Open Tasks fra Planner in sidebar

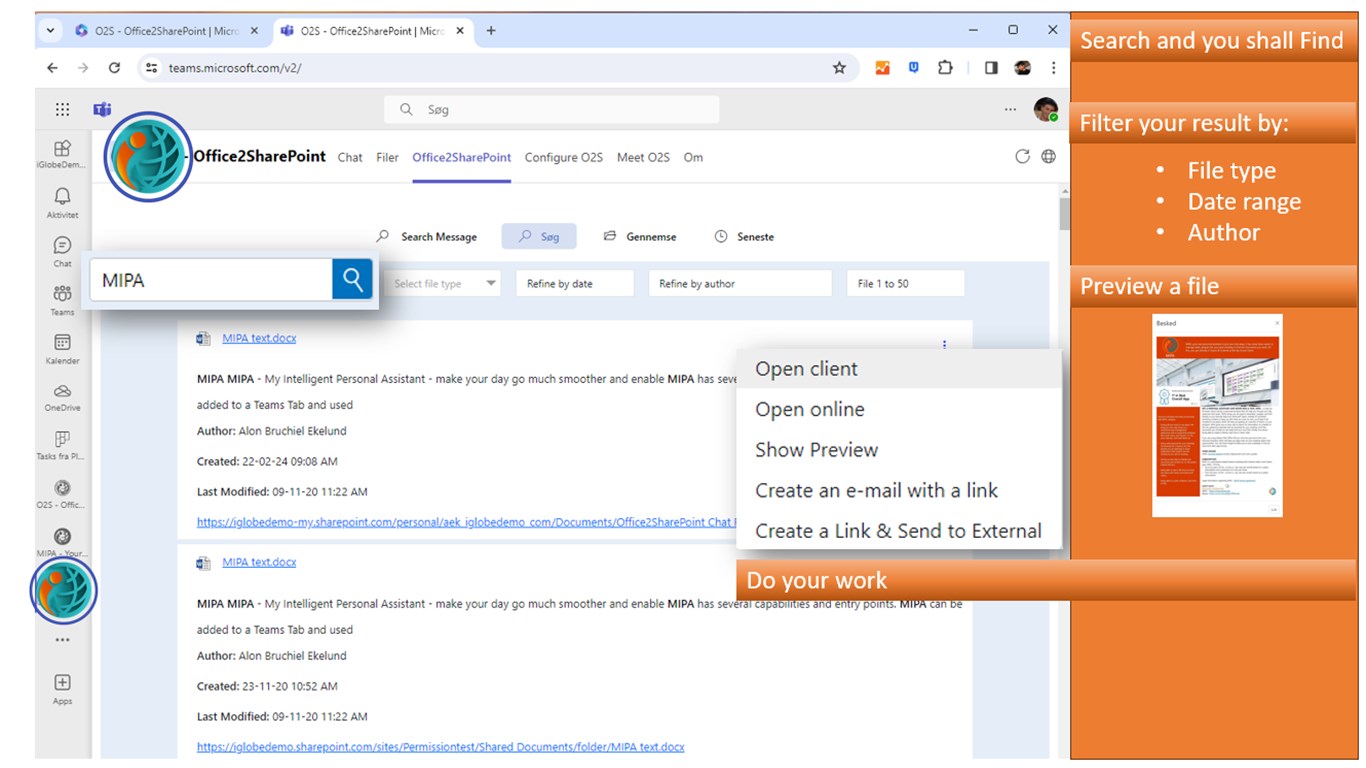click(62, 445)
